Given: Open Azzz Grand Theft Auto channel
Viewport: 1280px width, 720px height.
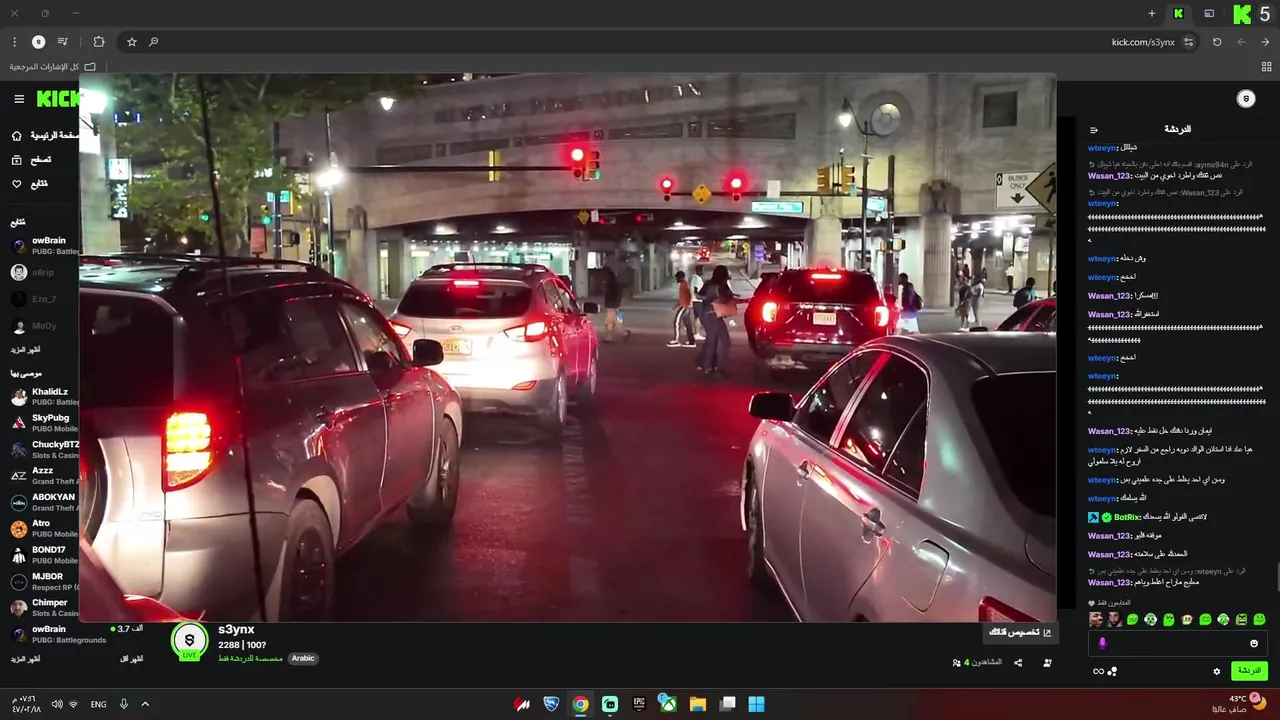Looking at the screenshot, I should [45, 476].
